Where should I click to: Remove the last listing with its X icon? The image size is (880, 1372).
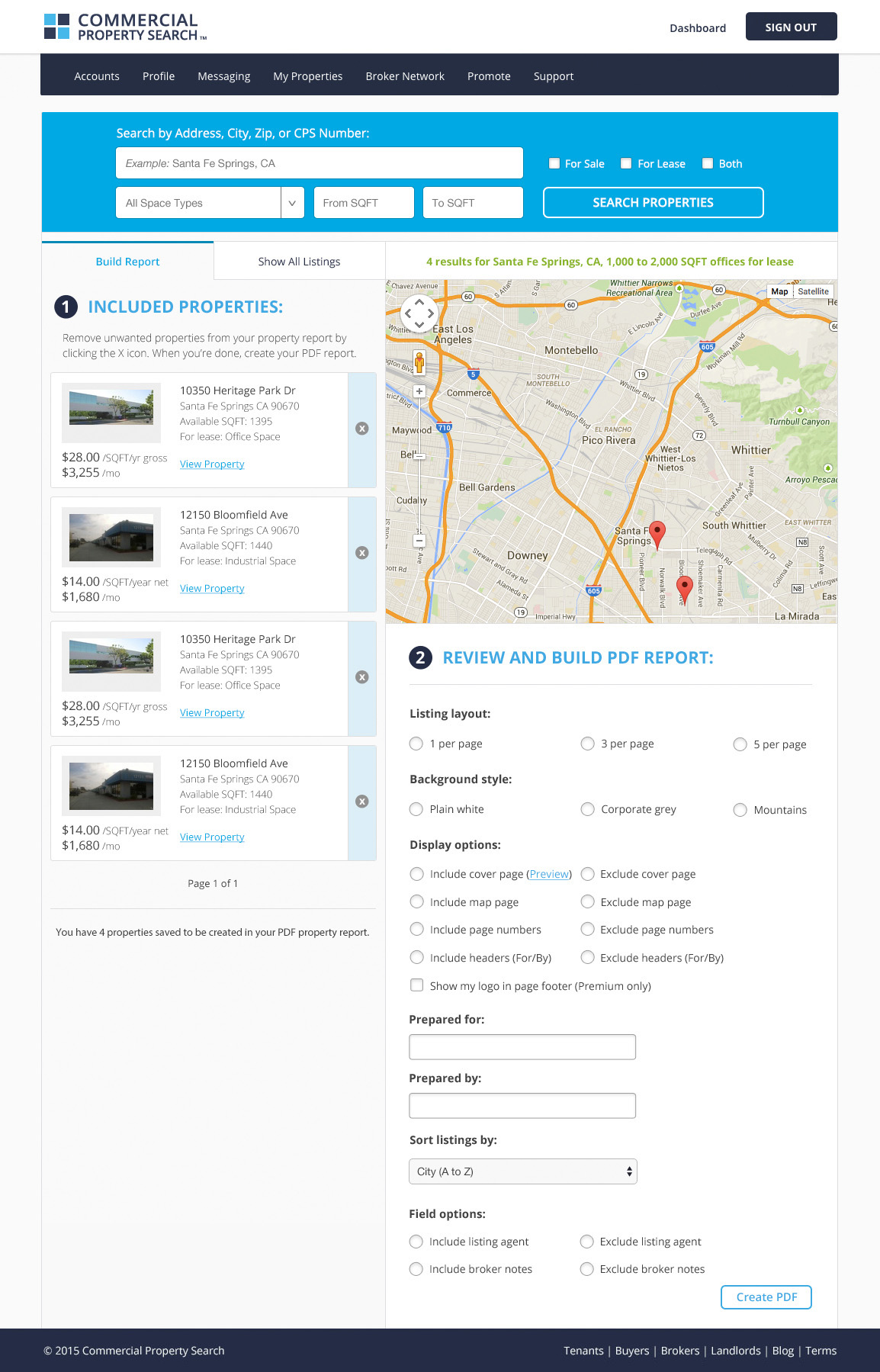pyautogui.click(x=362, y=802)
